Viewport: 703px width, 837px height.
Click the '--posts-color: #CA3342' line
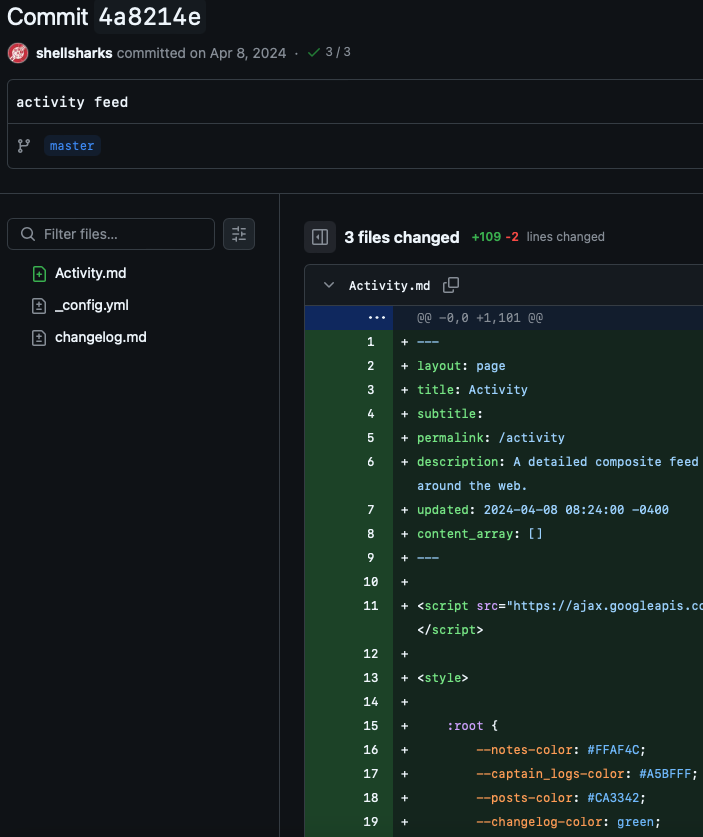[x=560, y=798]
